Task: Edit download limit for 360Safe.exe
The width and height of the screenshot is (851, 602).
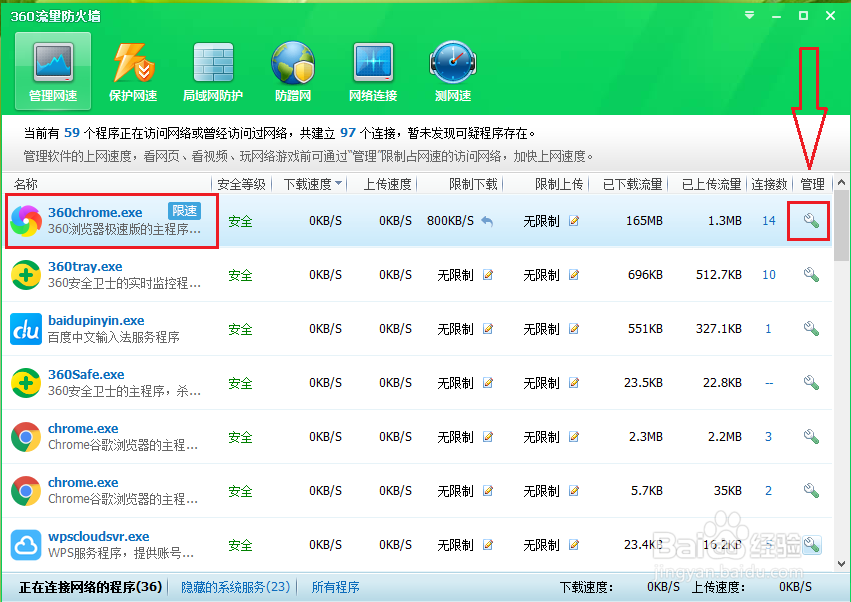Action: [488, 383]
